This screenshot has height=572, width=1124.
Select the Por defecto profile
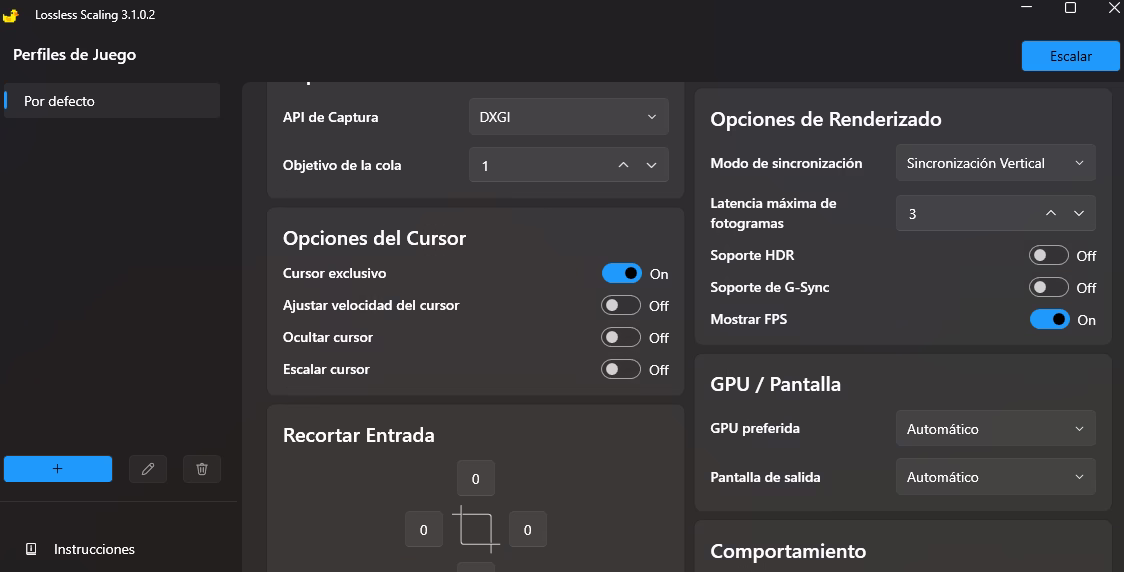[x=112, y=101]
